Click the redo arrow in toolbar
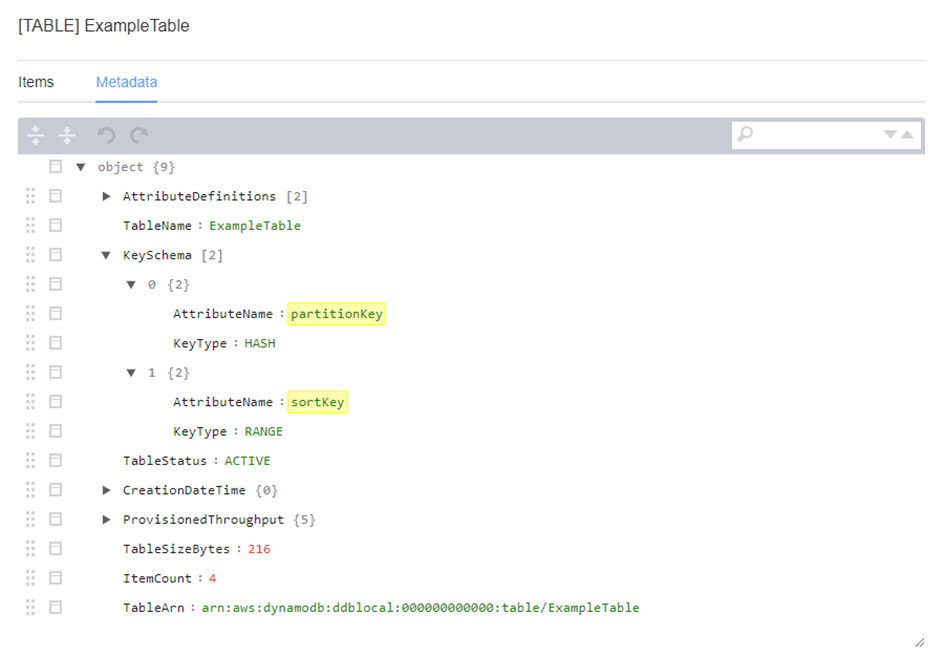Screen dimensions: 945x656 (139, 135)
